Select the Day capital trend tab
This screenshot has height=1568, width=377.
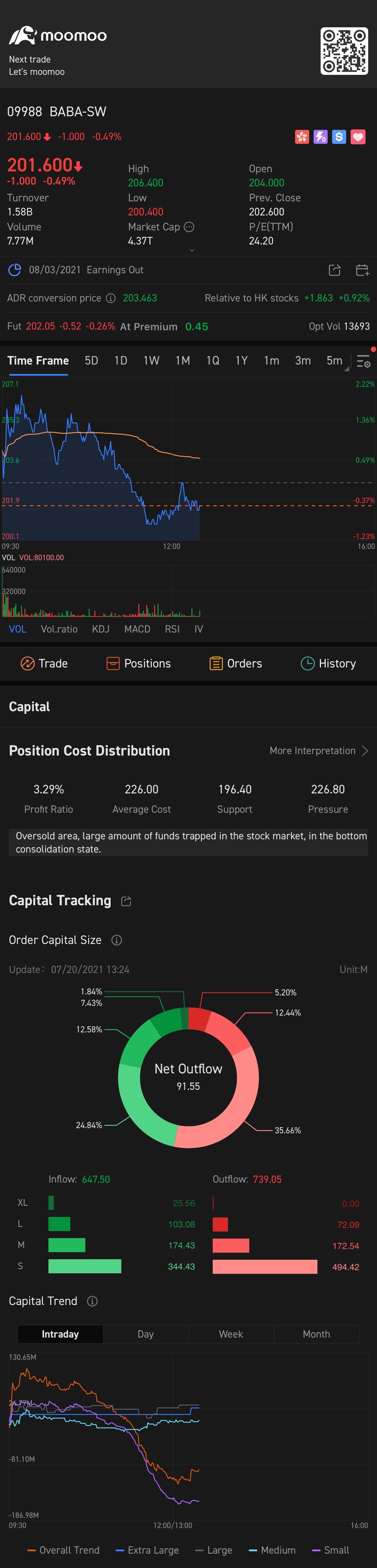pyautogui.click(x=146, y=1334)
